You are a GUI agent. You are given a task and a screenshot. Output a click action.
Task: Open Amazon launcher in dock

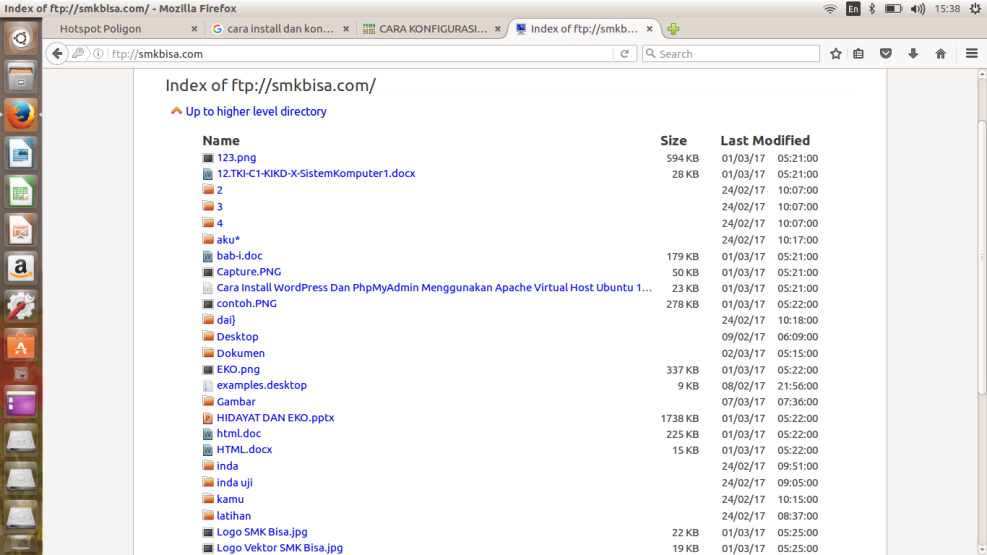pos(21,269)
